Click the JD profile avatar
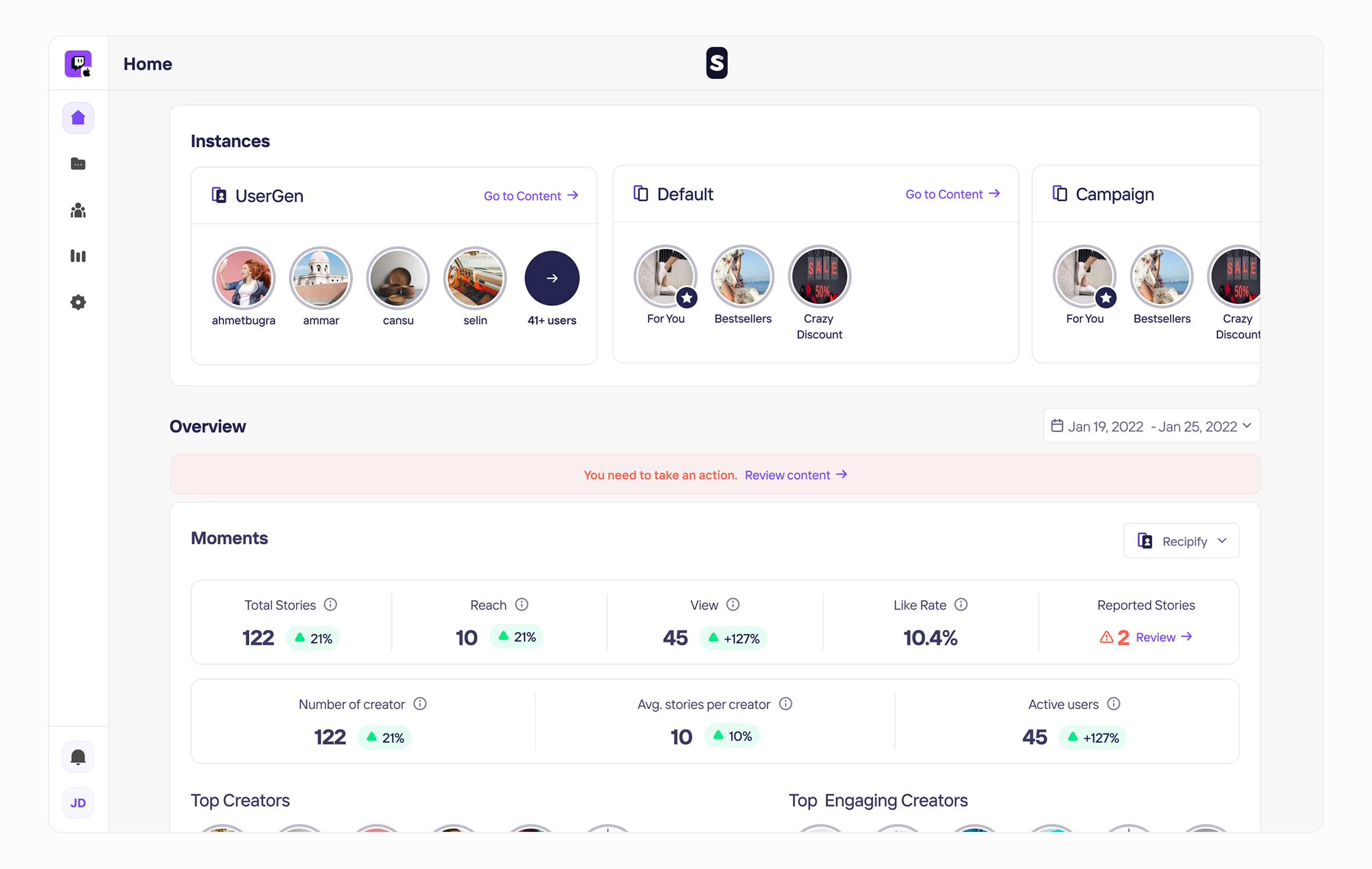1372x869 pixels. click(78, 803)
